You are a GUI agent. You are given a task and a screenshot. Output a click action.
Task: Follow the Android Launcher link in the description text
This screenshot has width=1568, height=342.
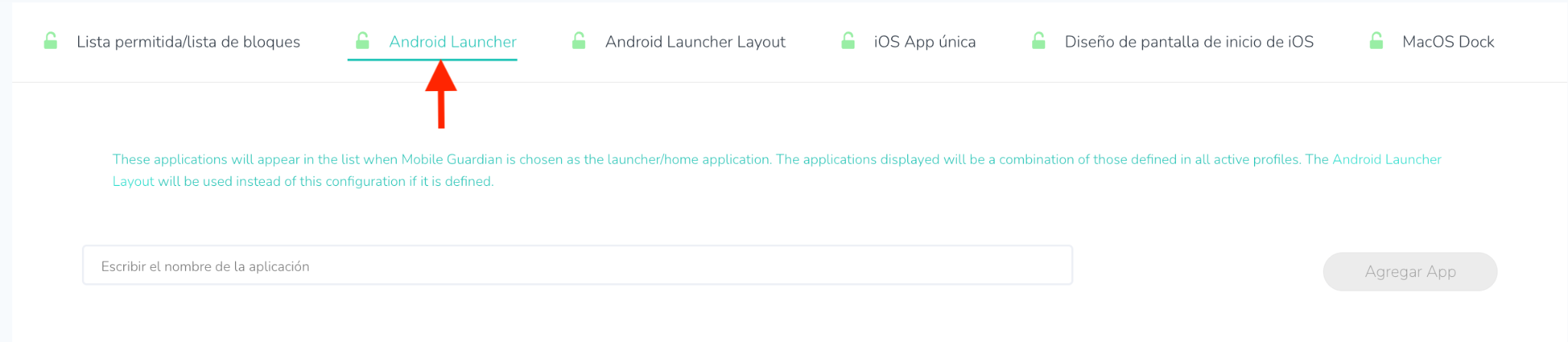pyautogui.click(x=1387, y=159)
